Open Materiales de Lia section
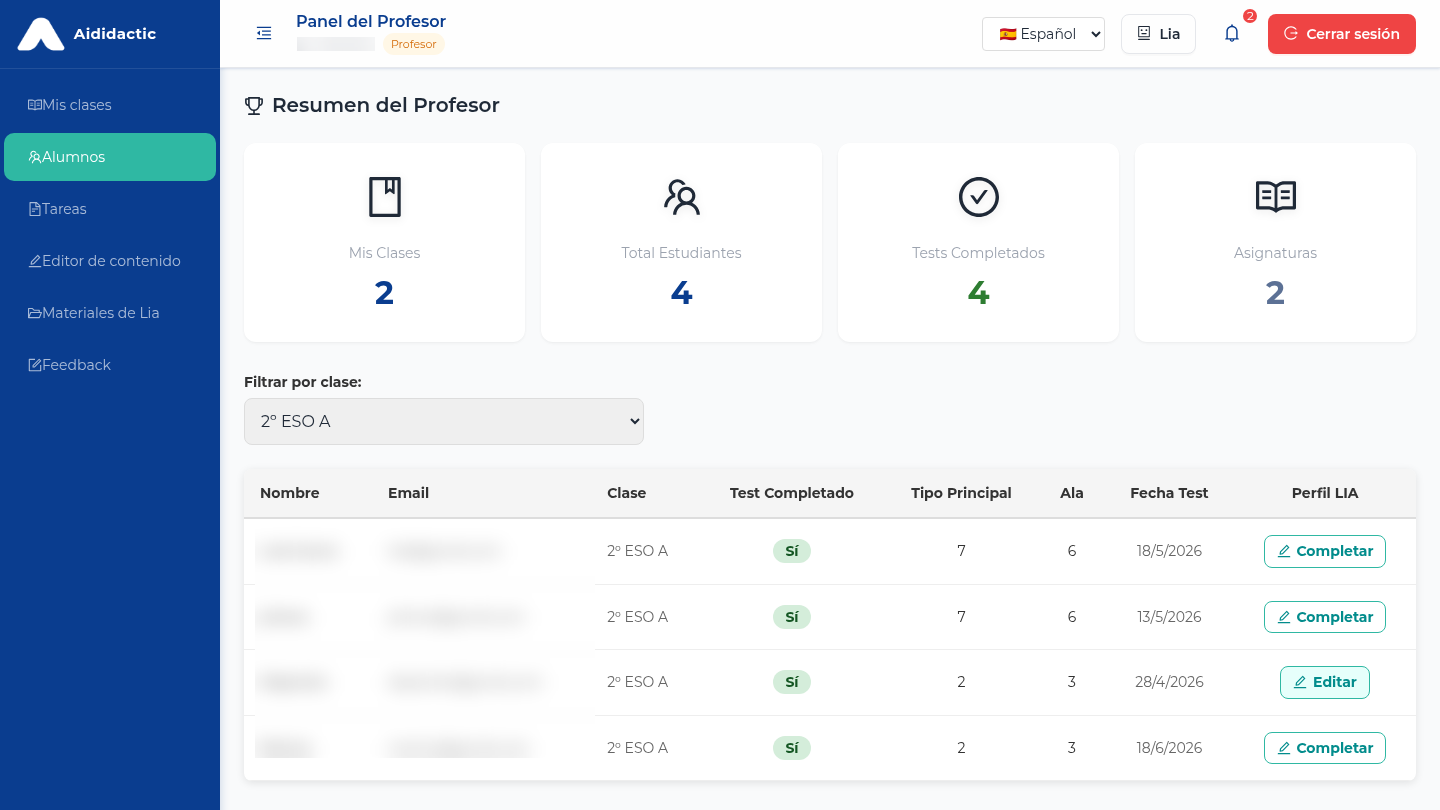Screen dimensions: 1440x810 [110, 313]
